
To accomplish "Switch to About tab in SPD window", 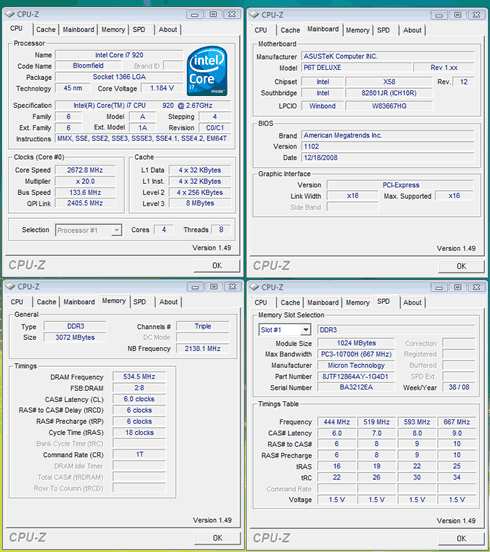I will click(x=413, y=303).
